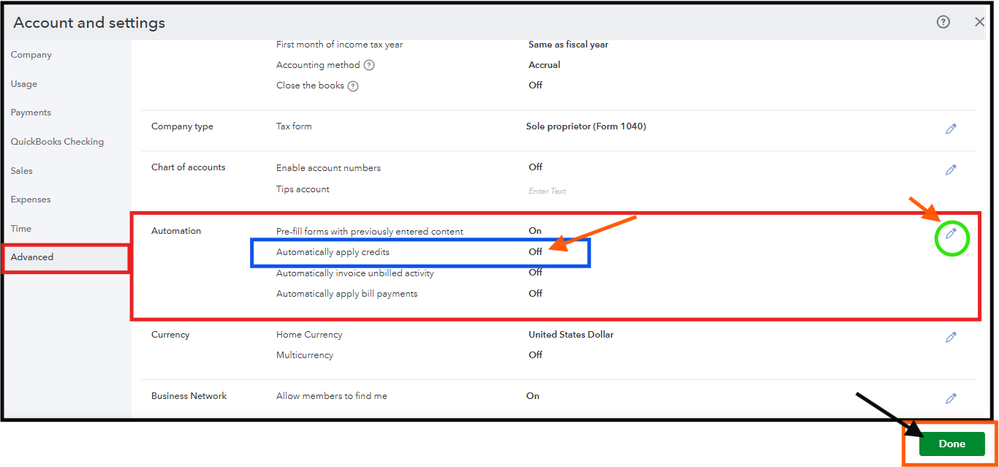
Task: Show info about Close the books
Action: 353,86
